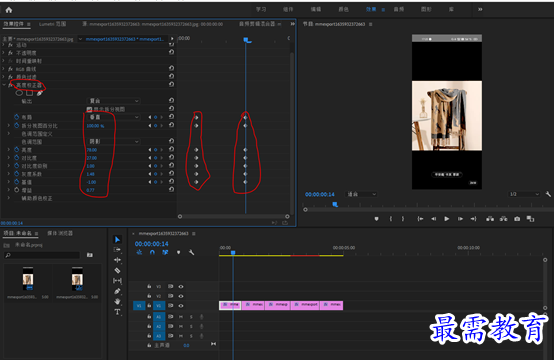Step back one frame

[x=434, y=219]
